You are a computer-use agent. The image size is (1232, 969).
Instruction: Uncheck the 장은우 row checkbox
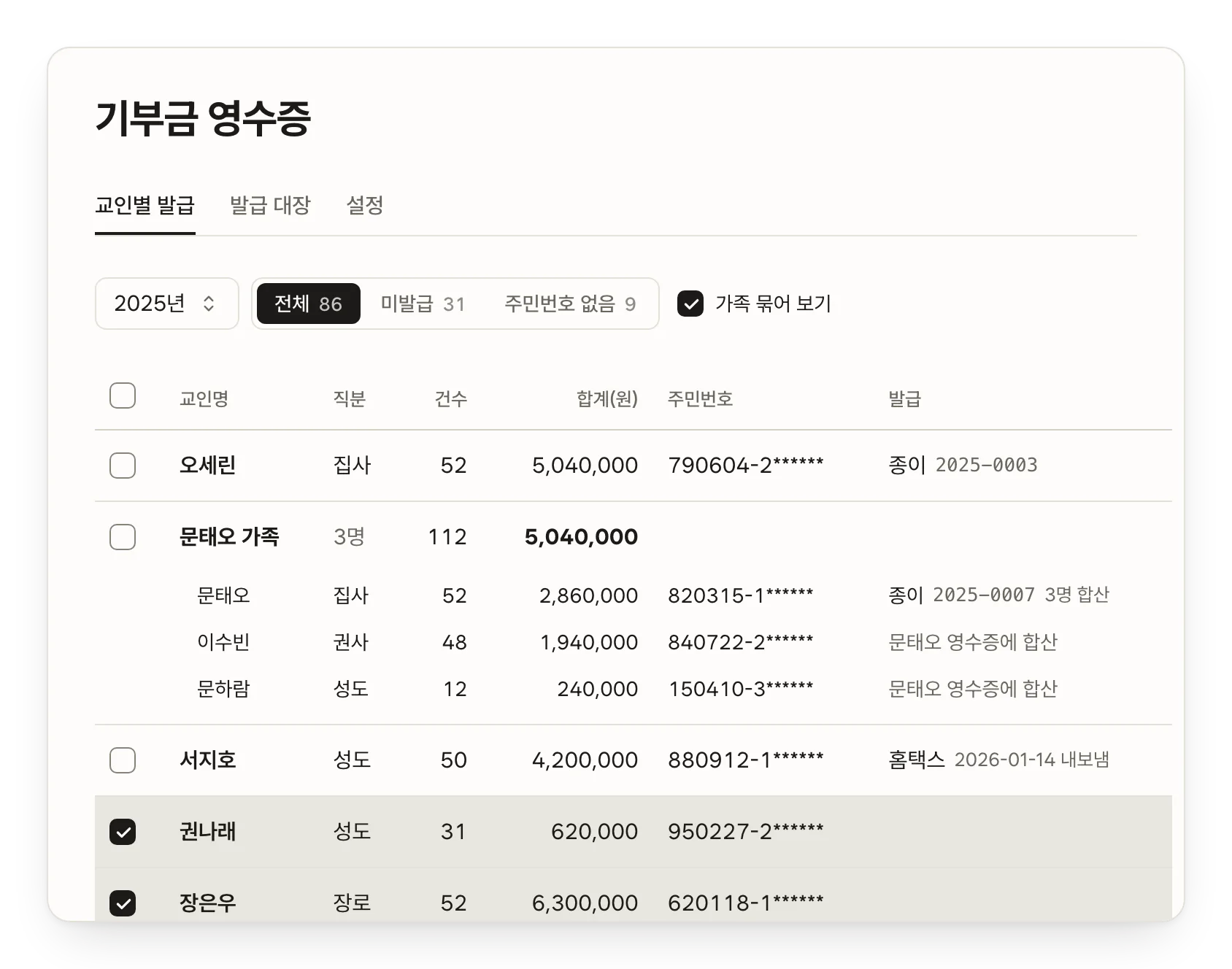click(123, 903)
